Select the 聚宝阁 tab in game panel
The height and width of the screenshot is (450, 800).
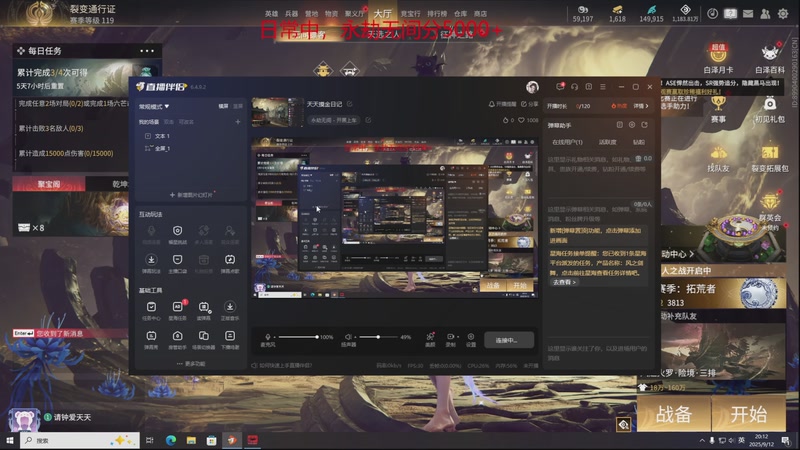coord(48,184)
